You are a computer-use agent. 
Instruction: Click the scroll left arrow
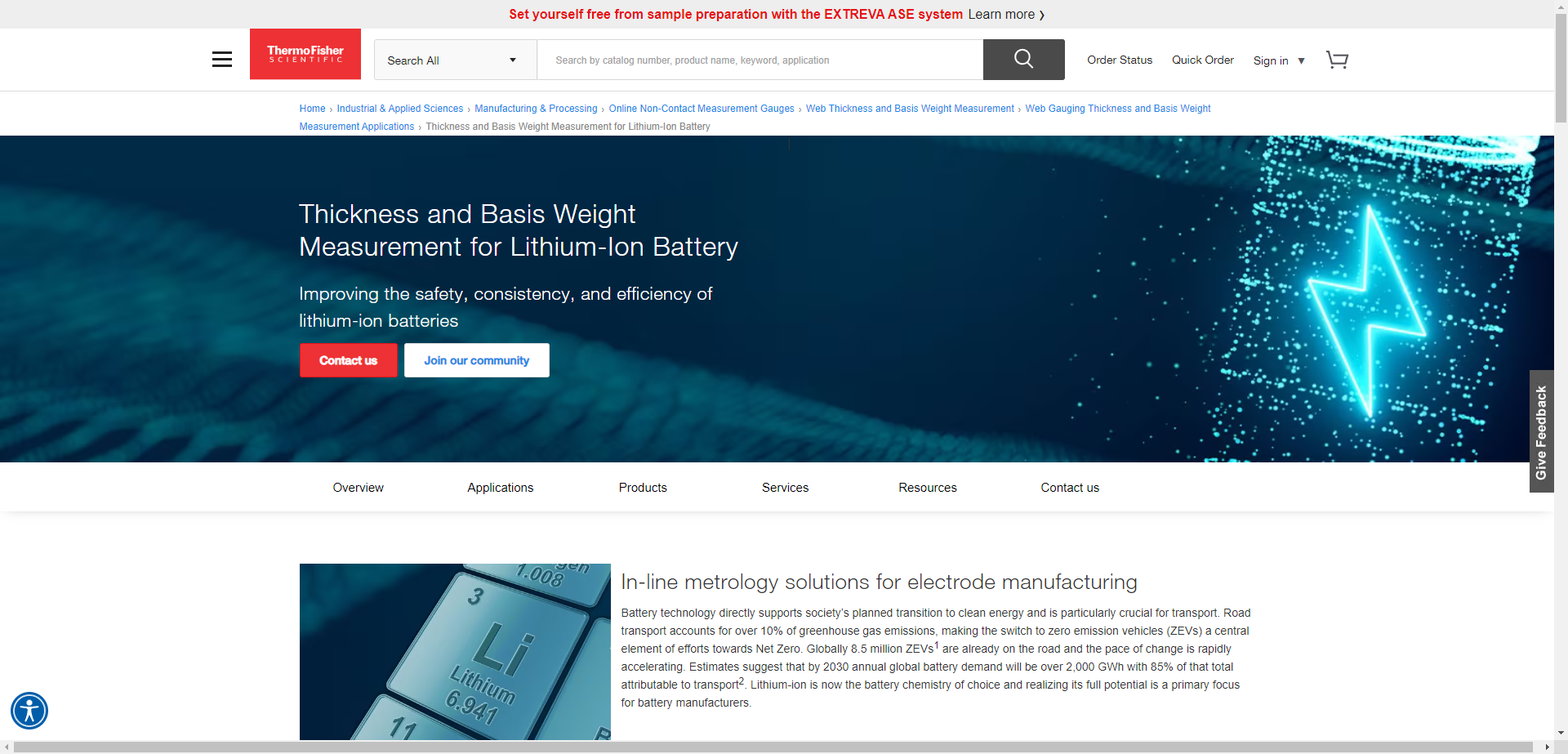(x=7, y=747)
